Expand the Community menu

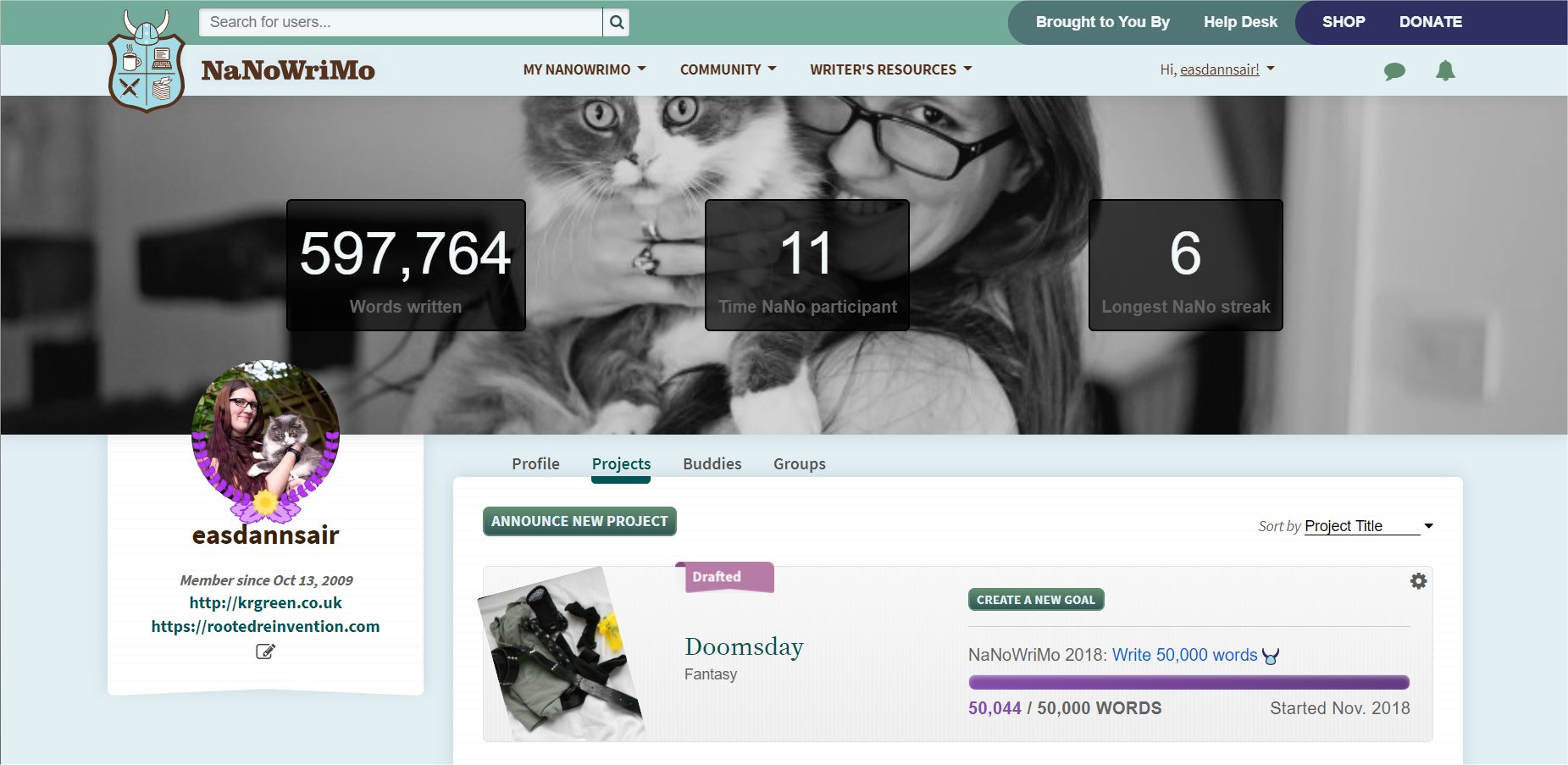(x=728, y=69)
